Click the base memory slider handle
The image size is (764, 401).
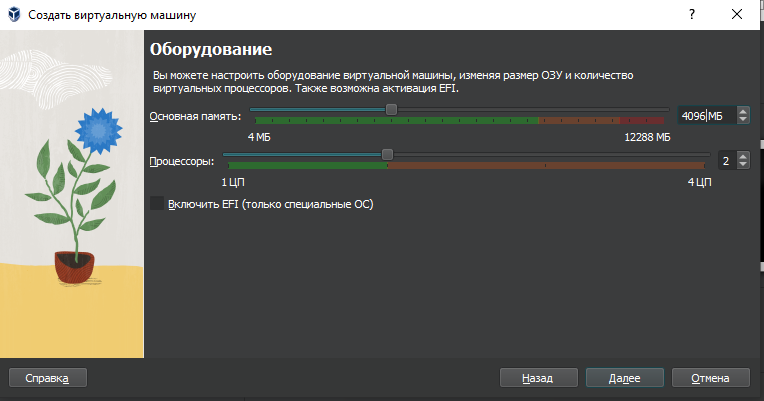point(391,110)
